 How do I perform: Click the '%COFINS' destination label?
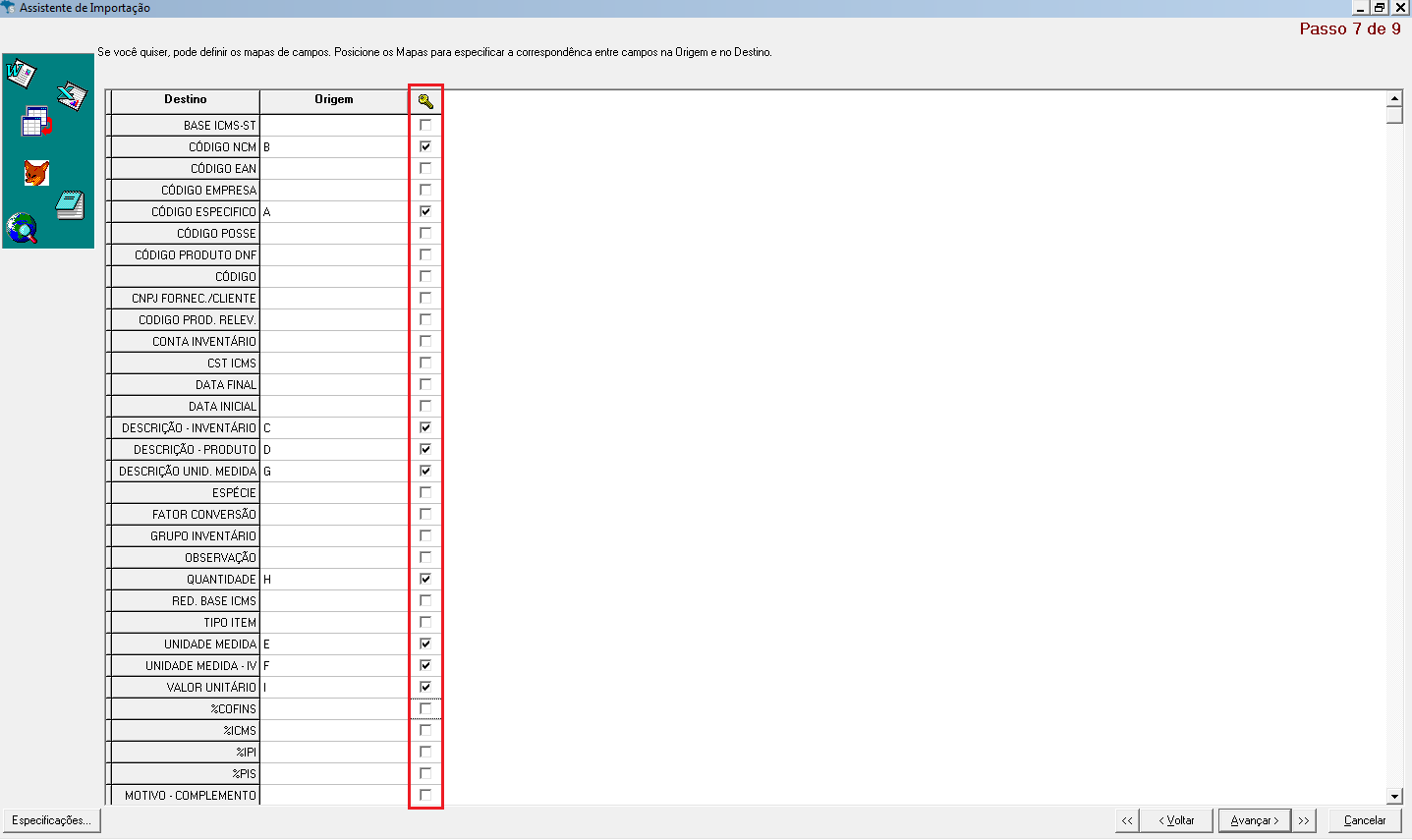(234, 708)
